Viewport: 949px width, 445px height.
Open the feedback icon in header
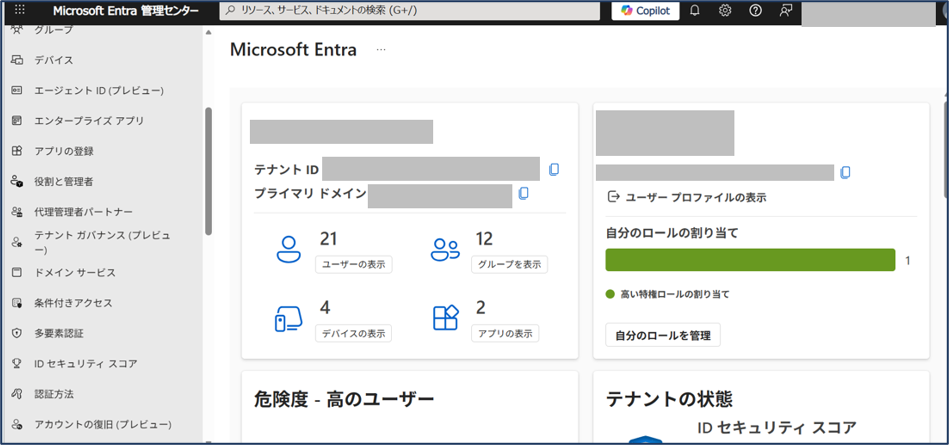(x=786, y=10)
